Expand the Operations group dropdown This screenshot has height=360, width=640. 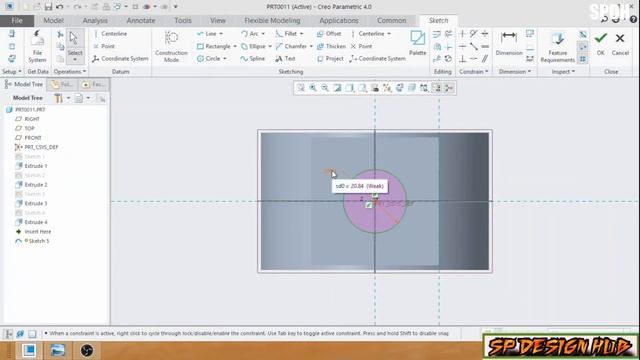point(70,71)
